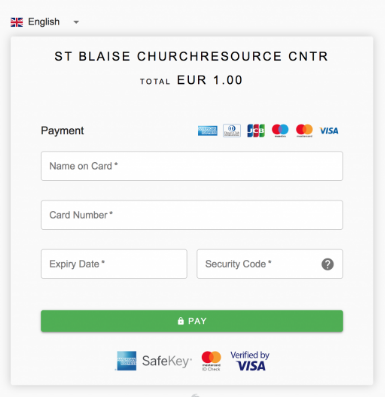Click the SafeKey text label
Screen dimensions: 385x397
(167, 361)
